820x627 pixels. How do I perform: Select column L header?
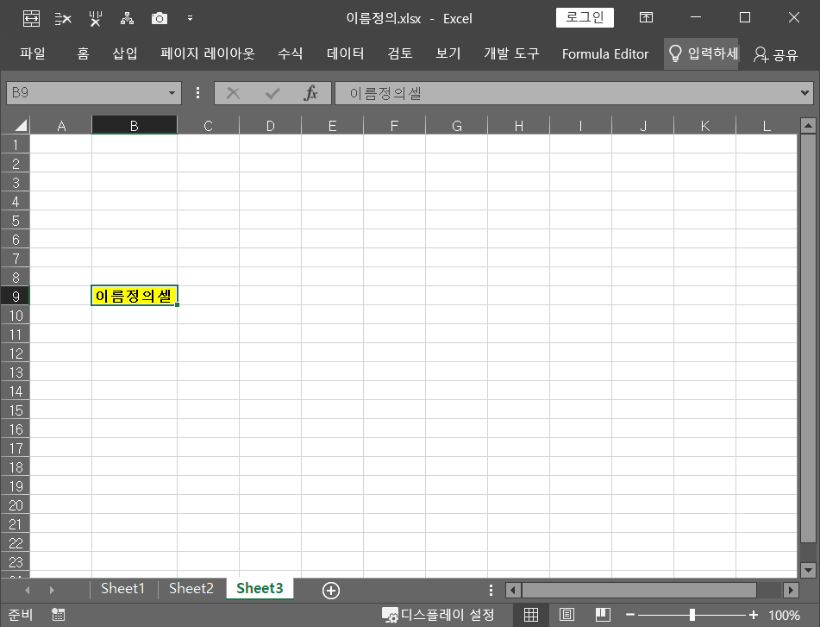click(x=767, y=126)
